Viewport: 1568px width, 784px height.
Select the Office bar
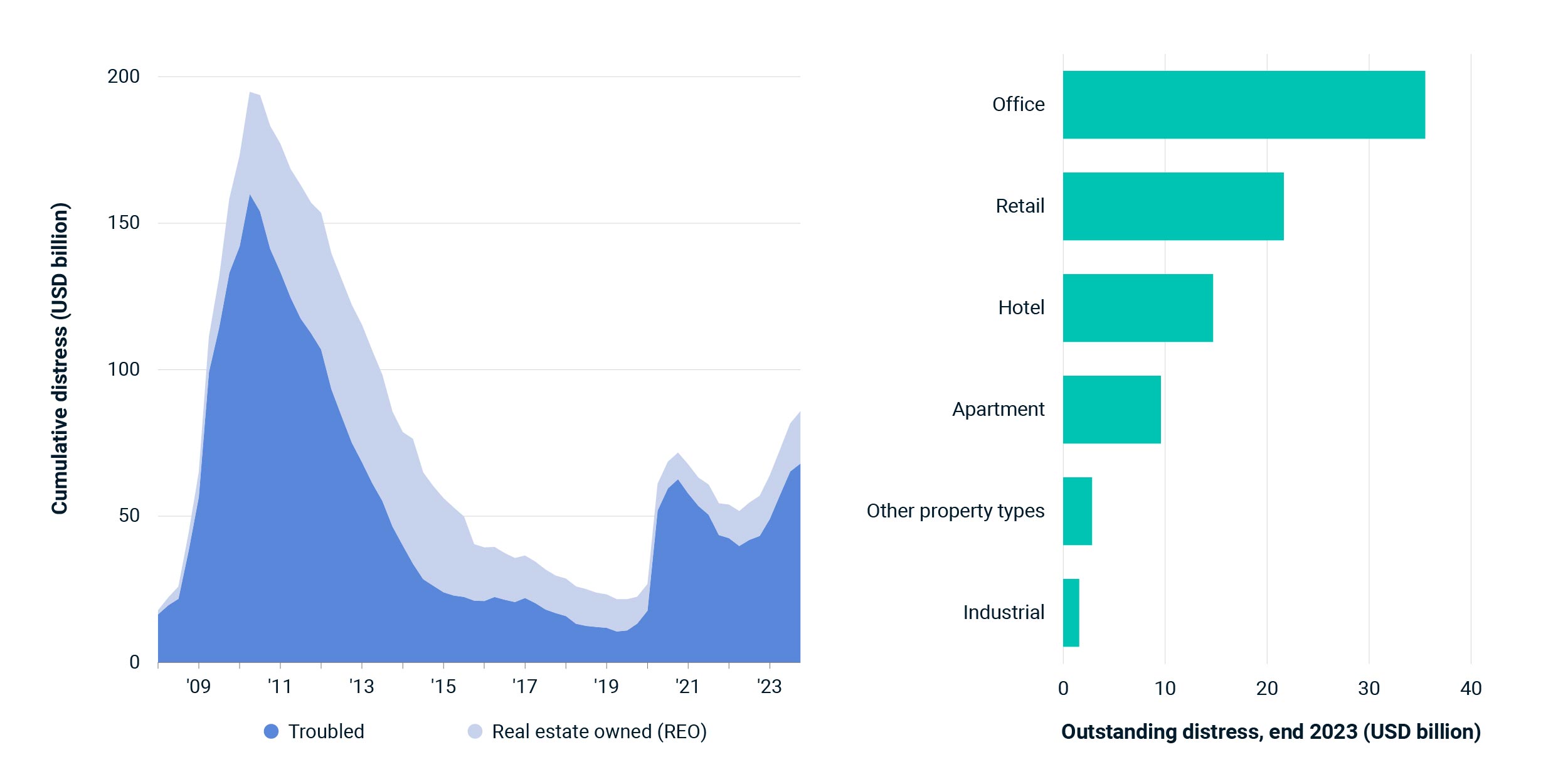point(1244,105)
